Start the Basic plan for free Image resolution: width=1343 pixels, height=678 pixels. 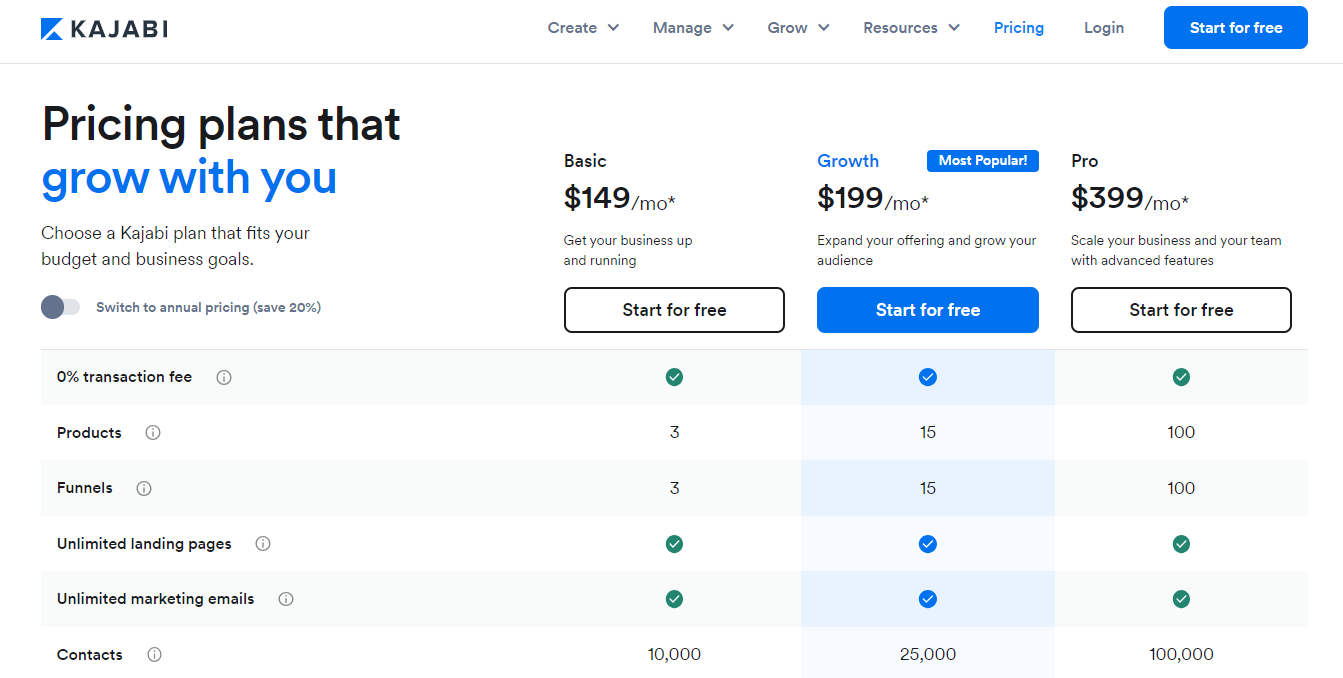[x=674, y=310]
